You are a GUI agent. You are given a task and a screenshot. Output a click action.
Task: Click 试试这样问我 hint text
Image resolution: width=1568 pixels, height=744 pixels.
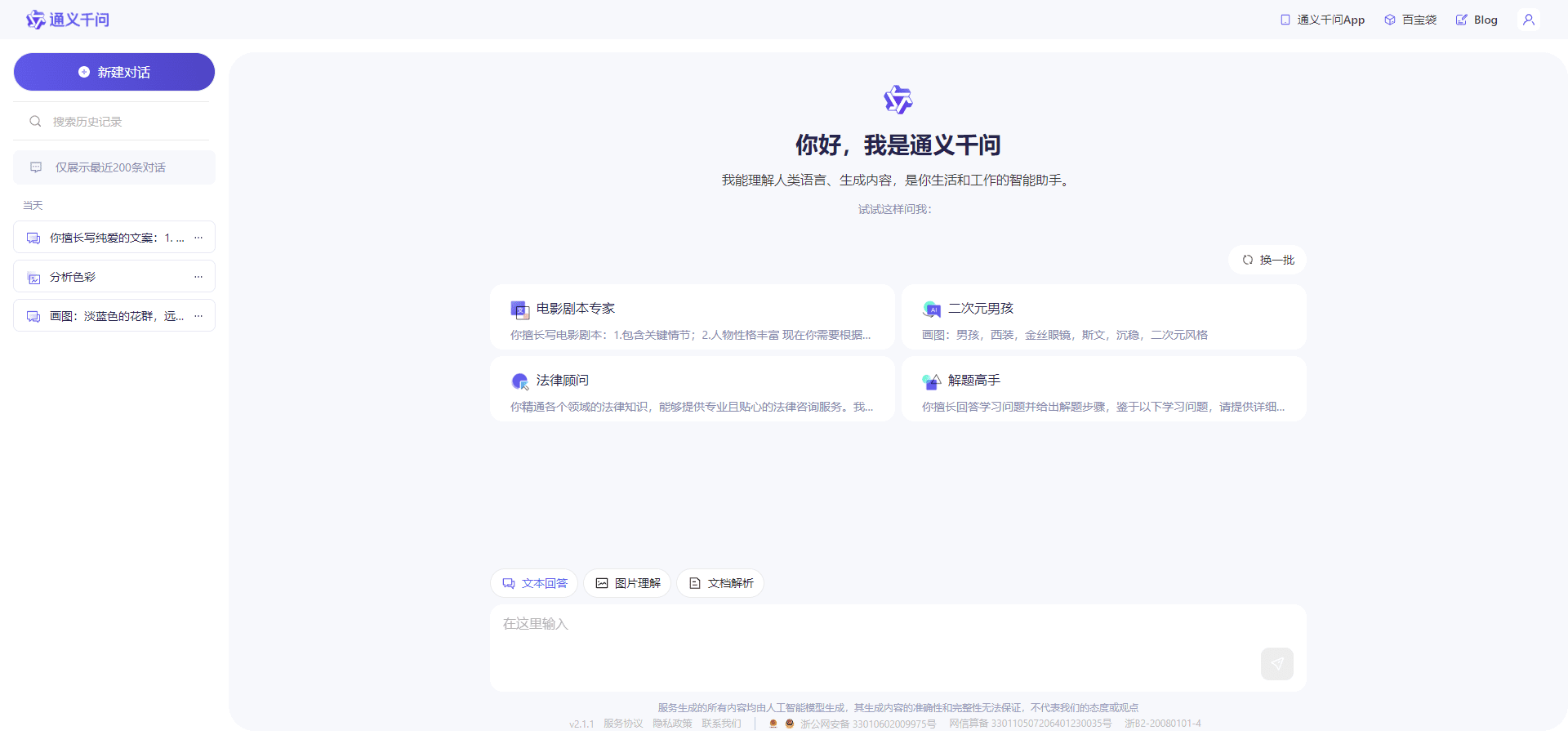tap(895, 209)
